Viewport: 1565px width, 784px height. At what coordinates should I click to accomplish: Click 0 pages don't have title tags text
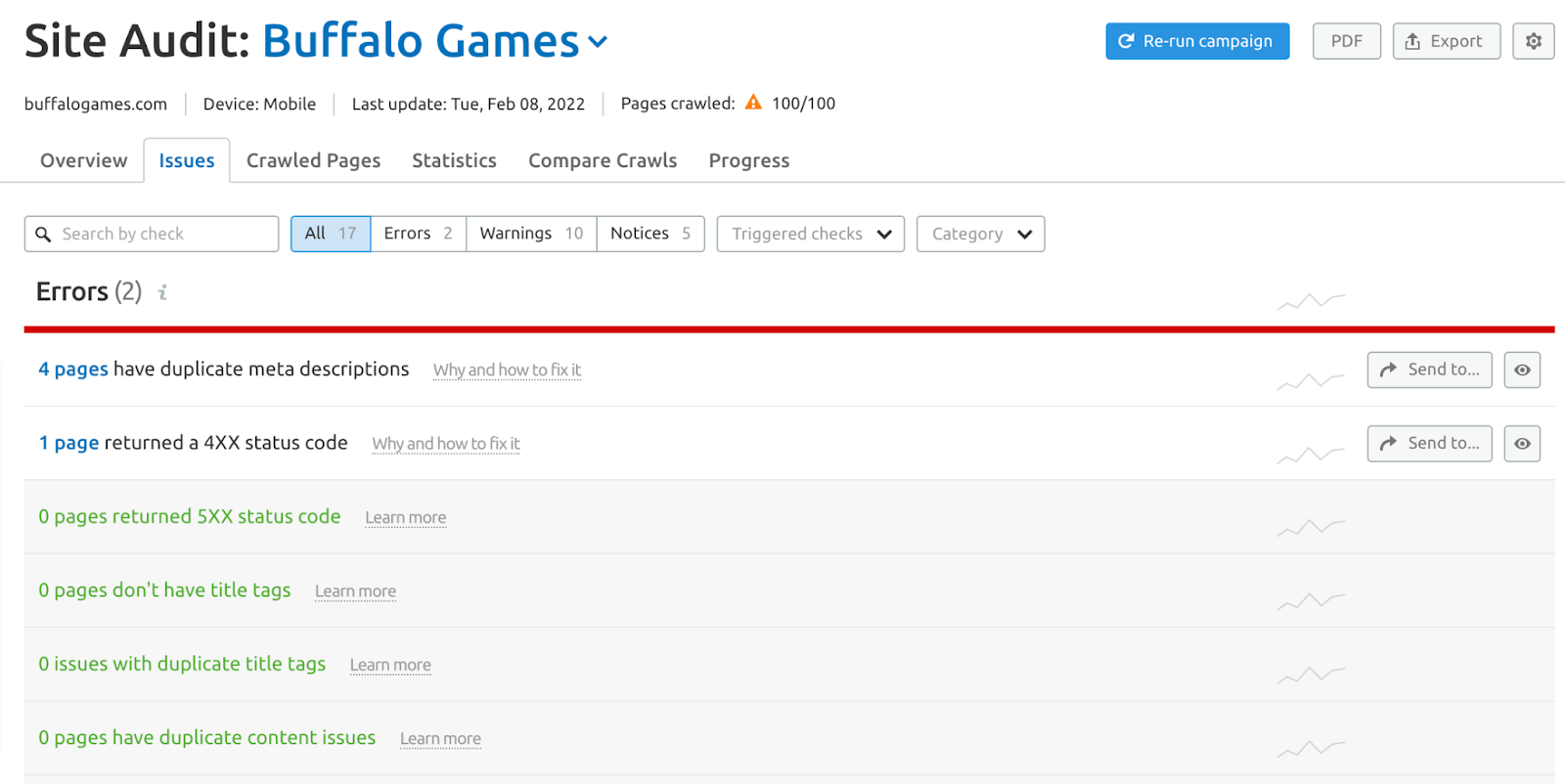(164, 590)
